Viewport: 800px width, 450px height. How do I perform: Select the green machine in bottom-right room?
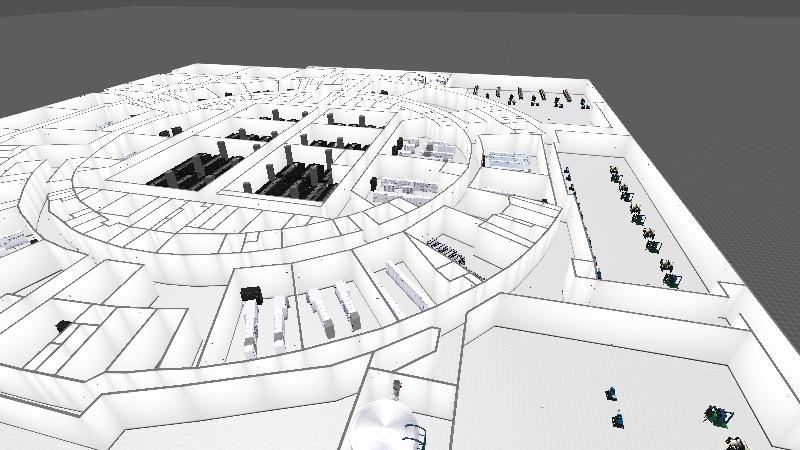[716, 415]
